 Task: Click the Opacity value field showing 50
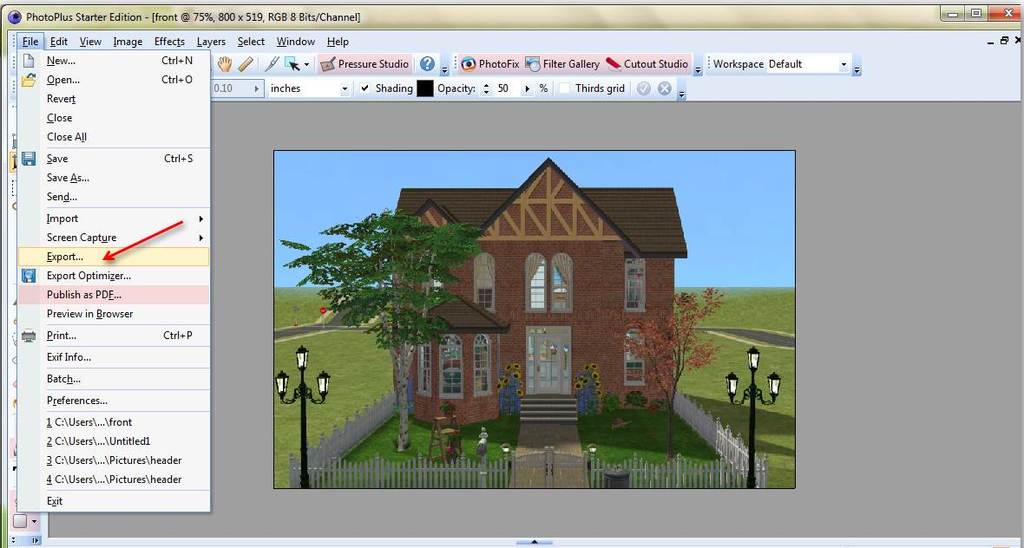[506, 88]
